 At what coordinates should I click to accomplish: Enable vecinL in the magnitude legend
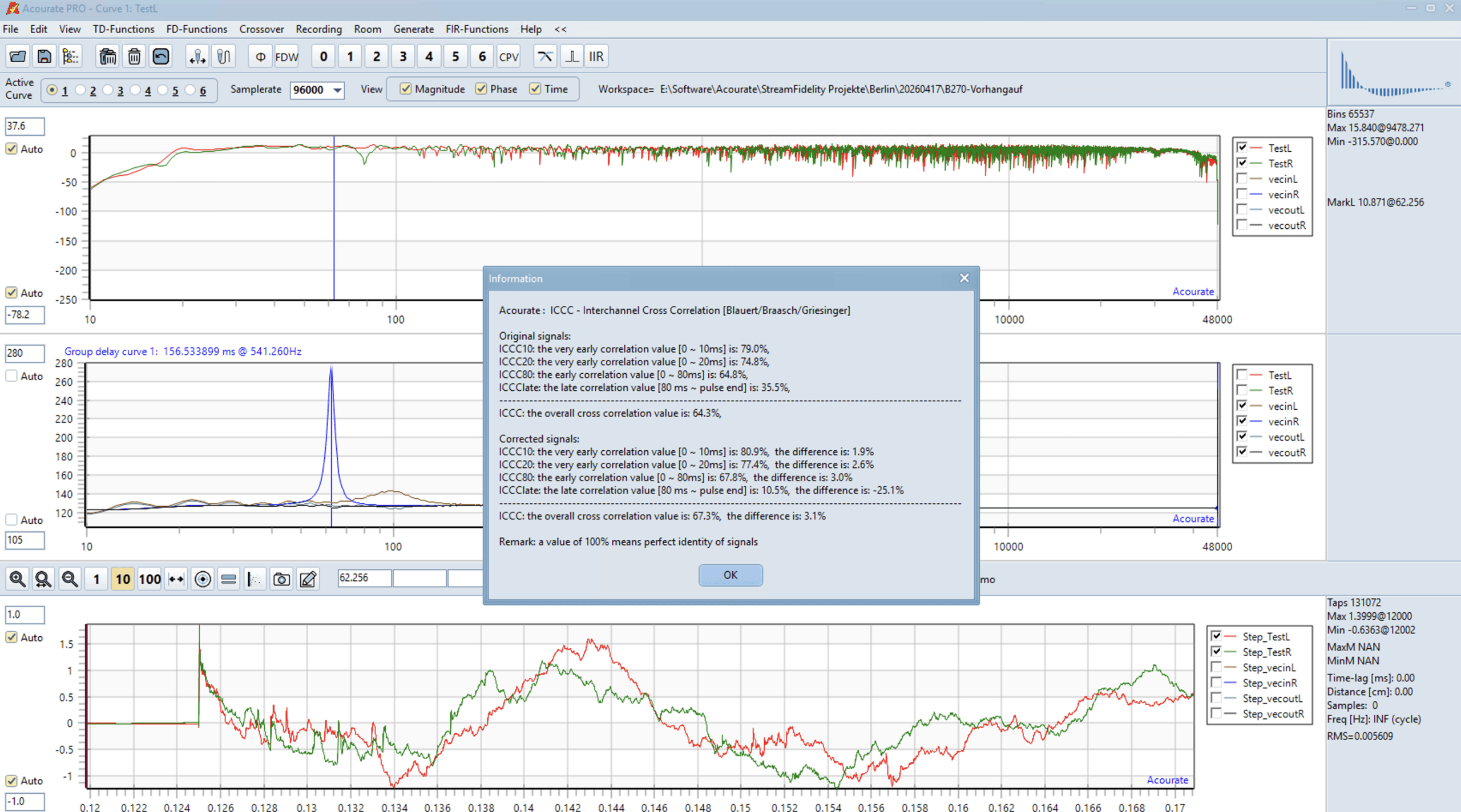click(x=1242, y=179)
